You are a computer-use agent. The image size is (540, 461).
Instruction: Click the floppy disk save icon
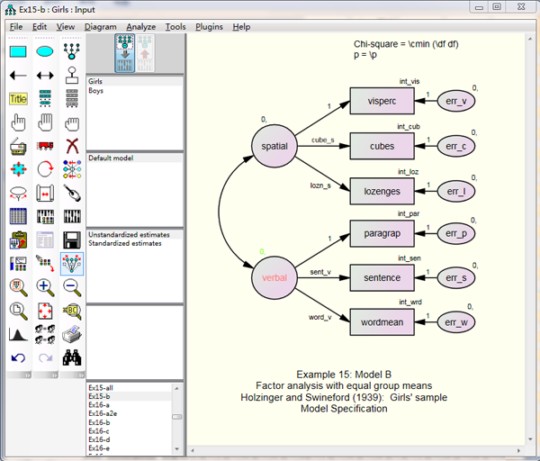point(72,240)
